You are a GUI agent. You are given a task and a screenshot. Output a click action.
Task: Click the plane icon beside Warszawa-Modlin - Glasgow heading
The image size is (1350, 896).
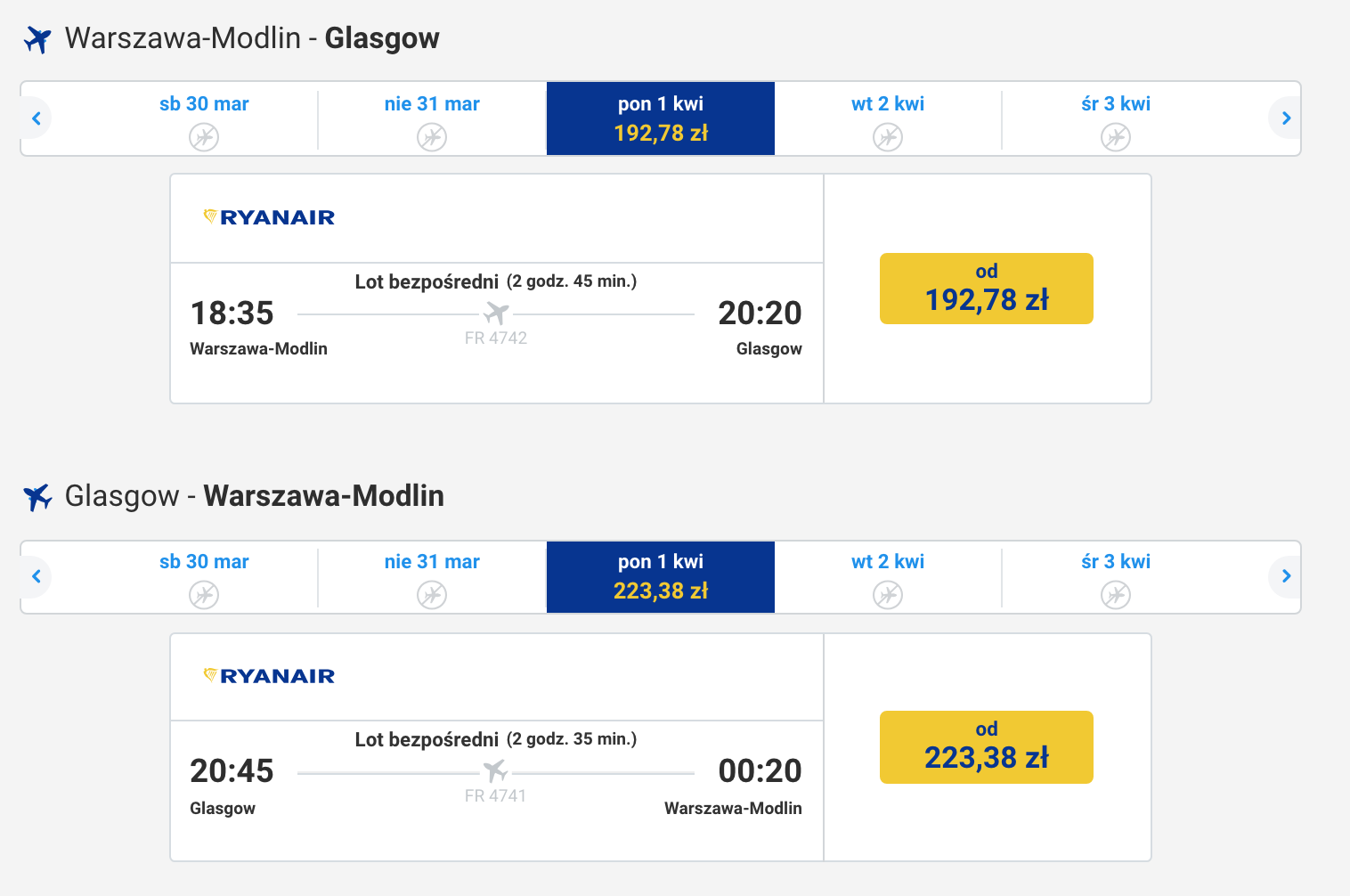click(37, 39)
